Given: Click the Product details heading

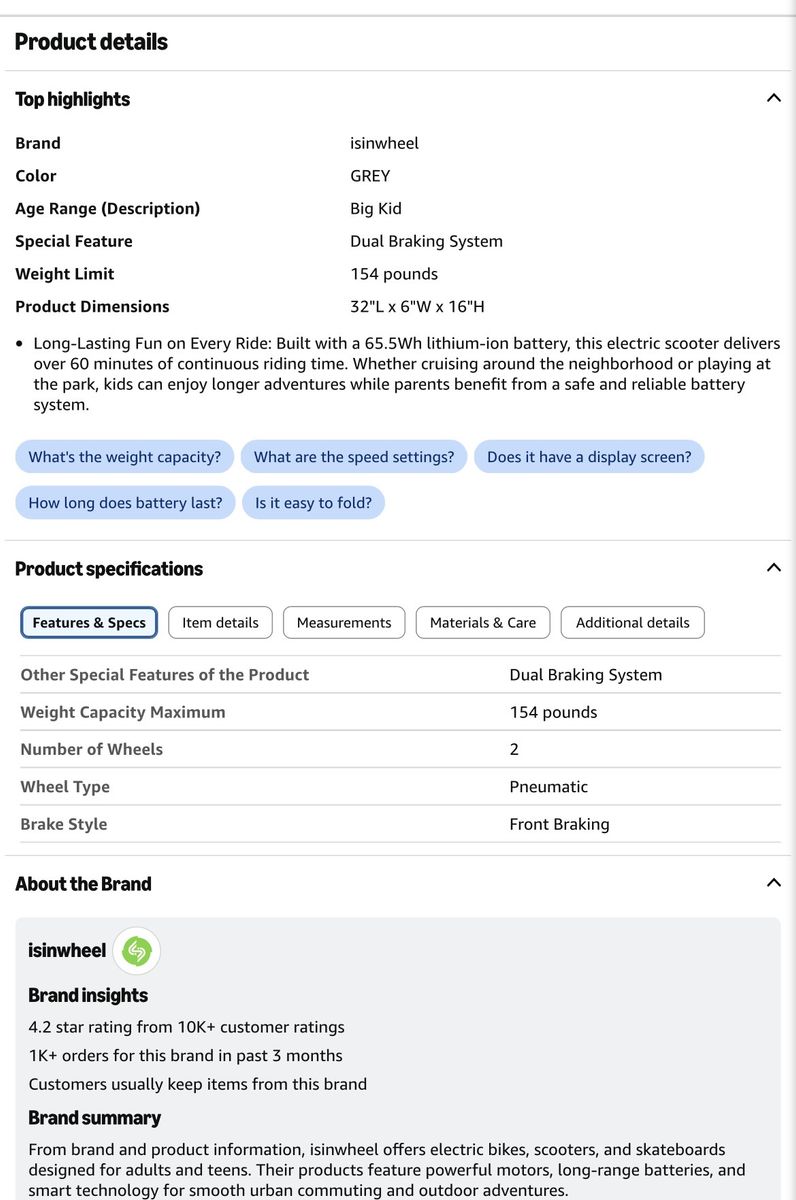Looking at the screenshot, I should point(91,42).
